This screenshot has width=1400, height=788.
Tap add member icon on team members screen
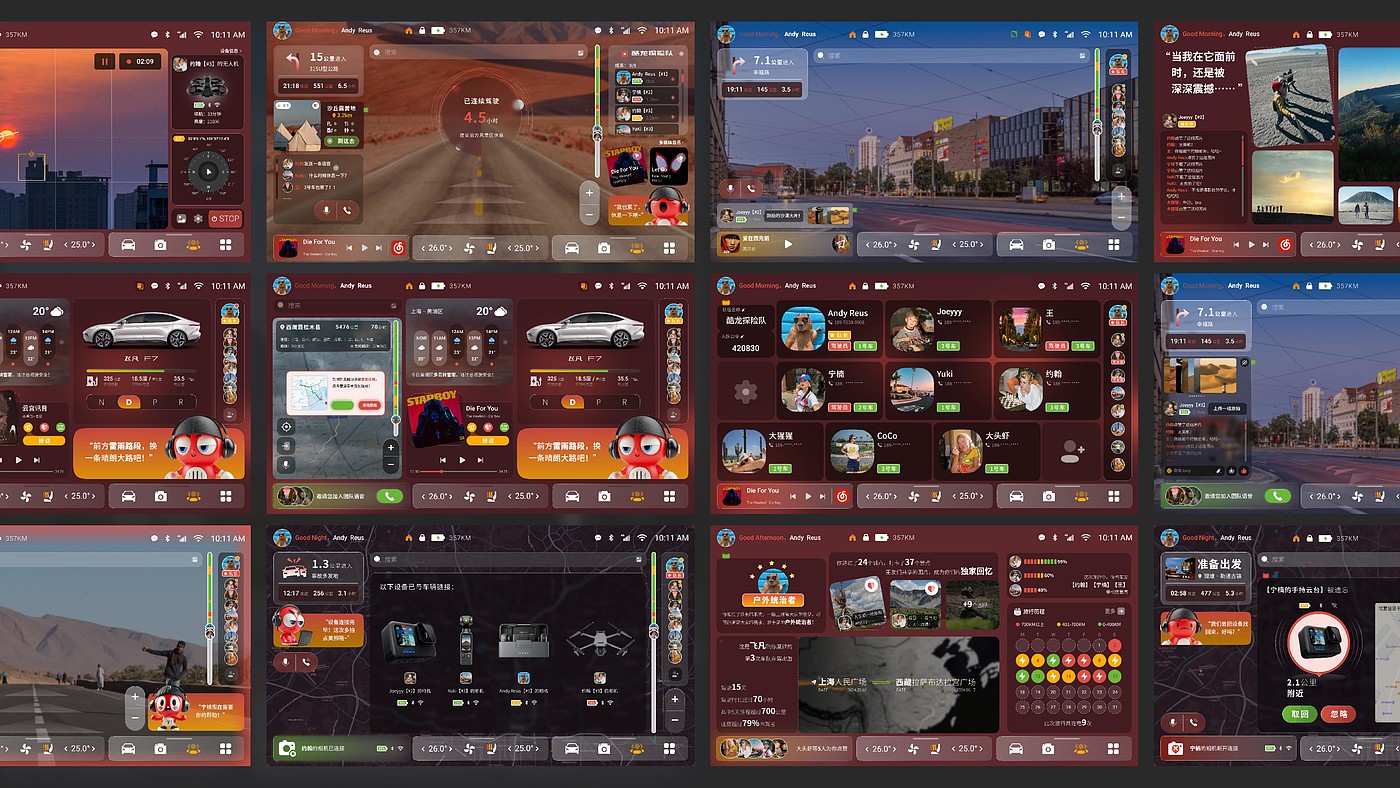tap(1072, 451)
